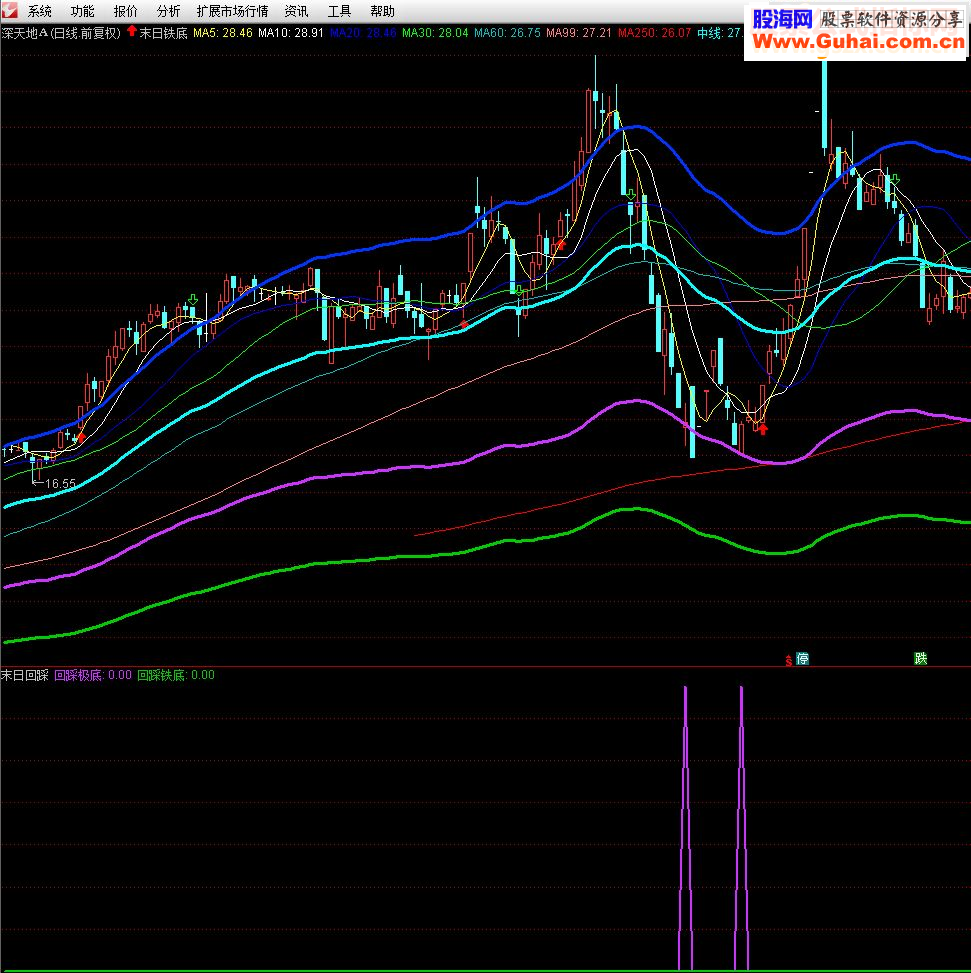Click the MA99: 27.21 value
The height and width of the screenshot is (973, 971).
[579, 33]
